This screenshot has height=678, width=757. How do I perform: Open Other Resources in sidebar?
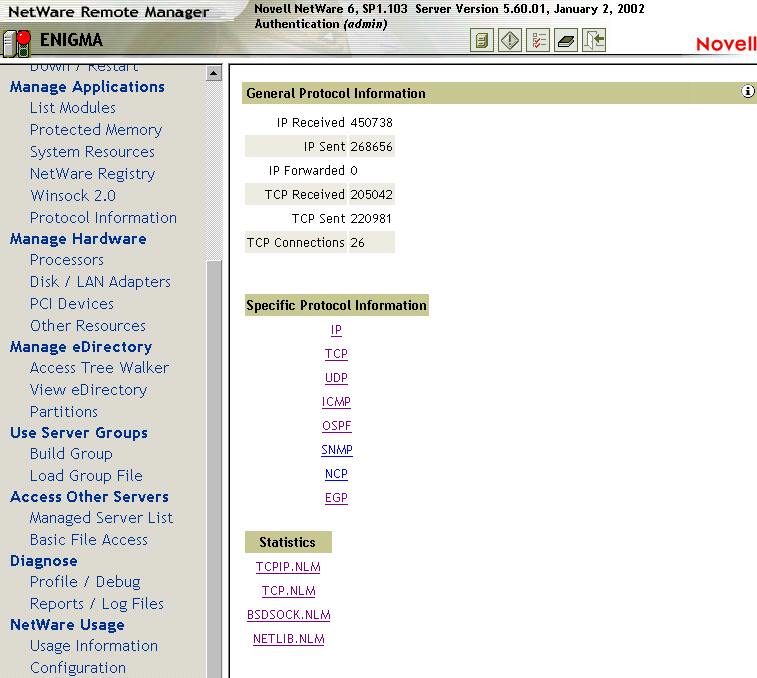[88, 326]
